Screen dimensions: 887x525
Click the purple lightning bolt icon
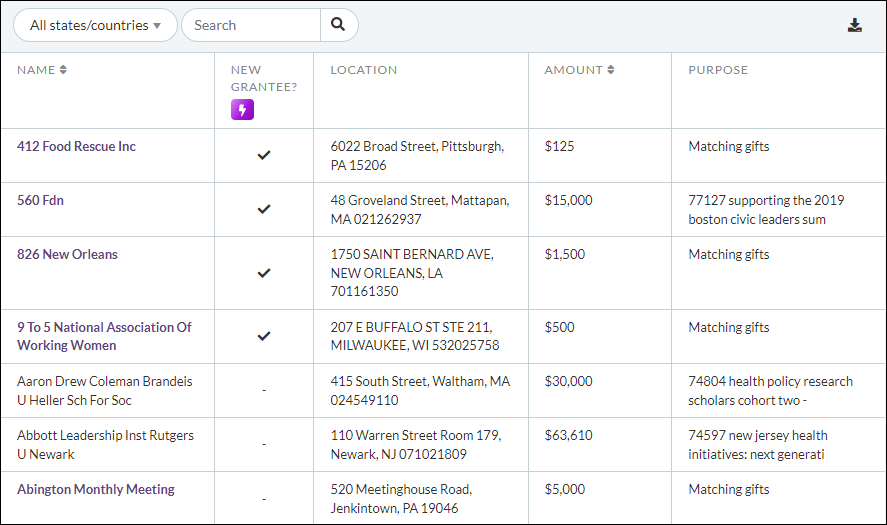point(242,109)
